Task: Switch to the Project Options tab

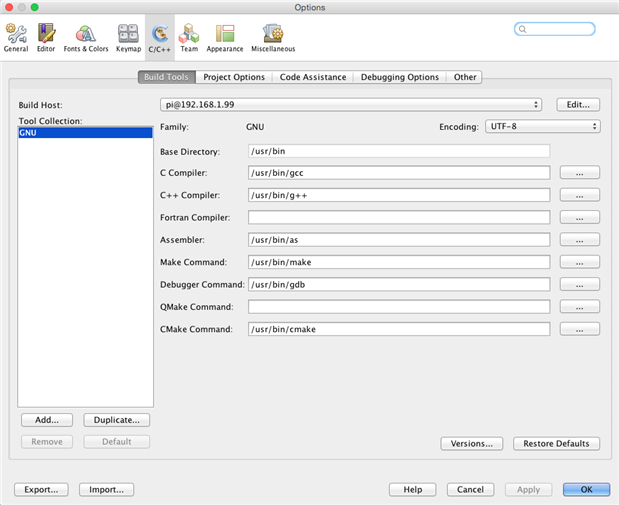Action: (x=234, y=77)
